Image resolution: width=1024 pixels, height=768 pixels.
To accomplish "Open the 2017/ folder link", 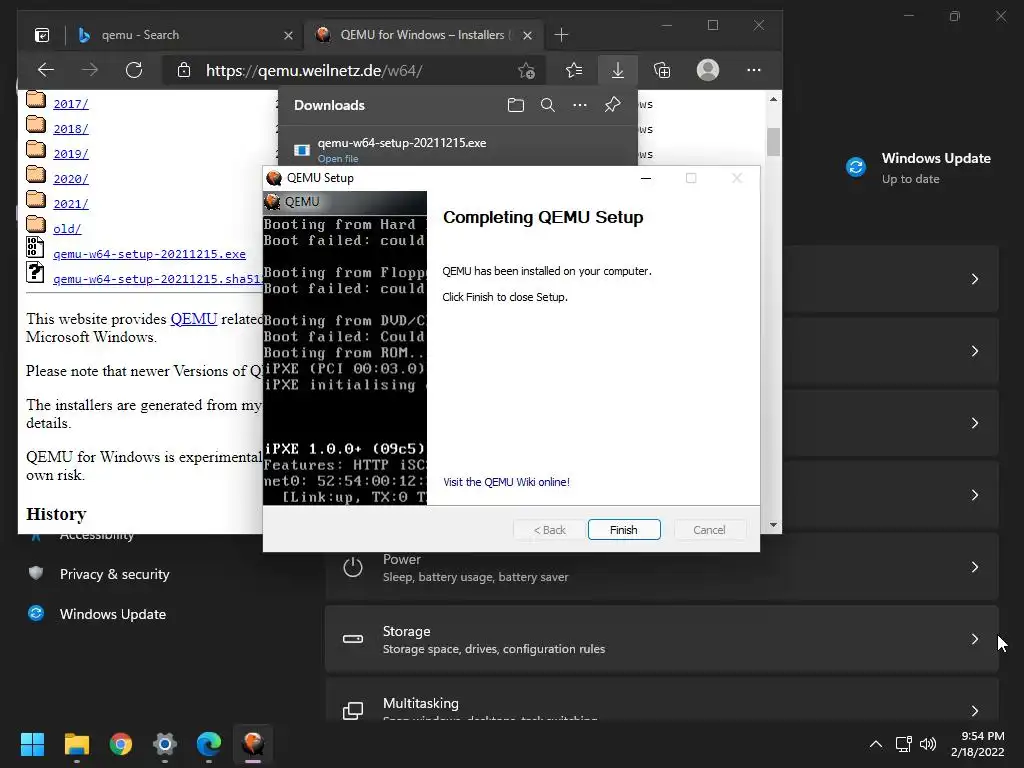I will coord(71,104).
